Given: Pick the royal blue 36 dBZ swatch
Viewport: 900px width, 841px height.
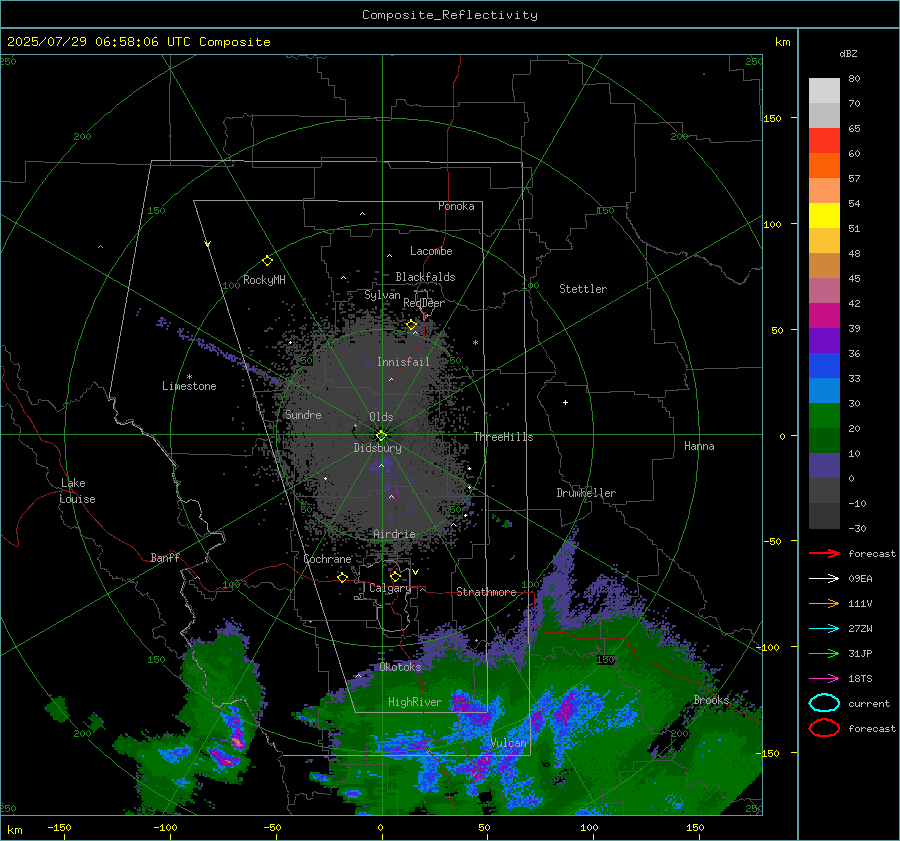Looking at the screenshot, I should [824, 365].
